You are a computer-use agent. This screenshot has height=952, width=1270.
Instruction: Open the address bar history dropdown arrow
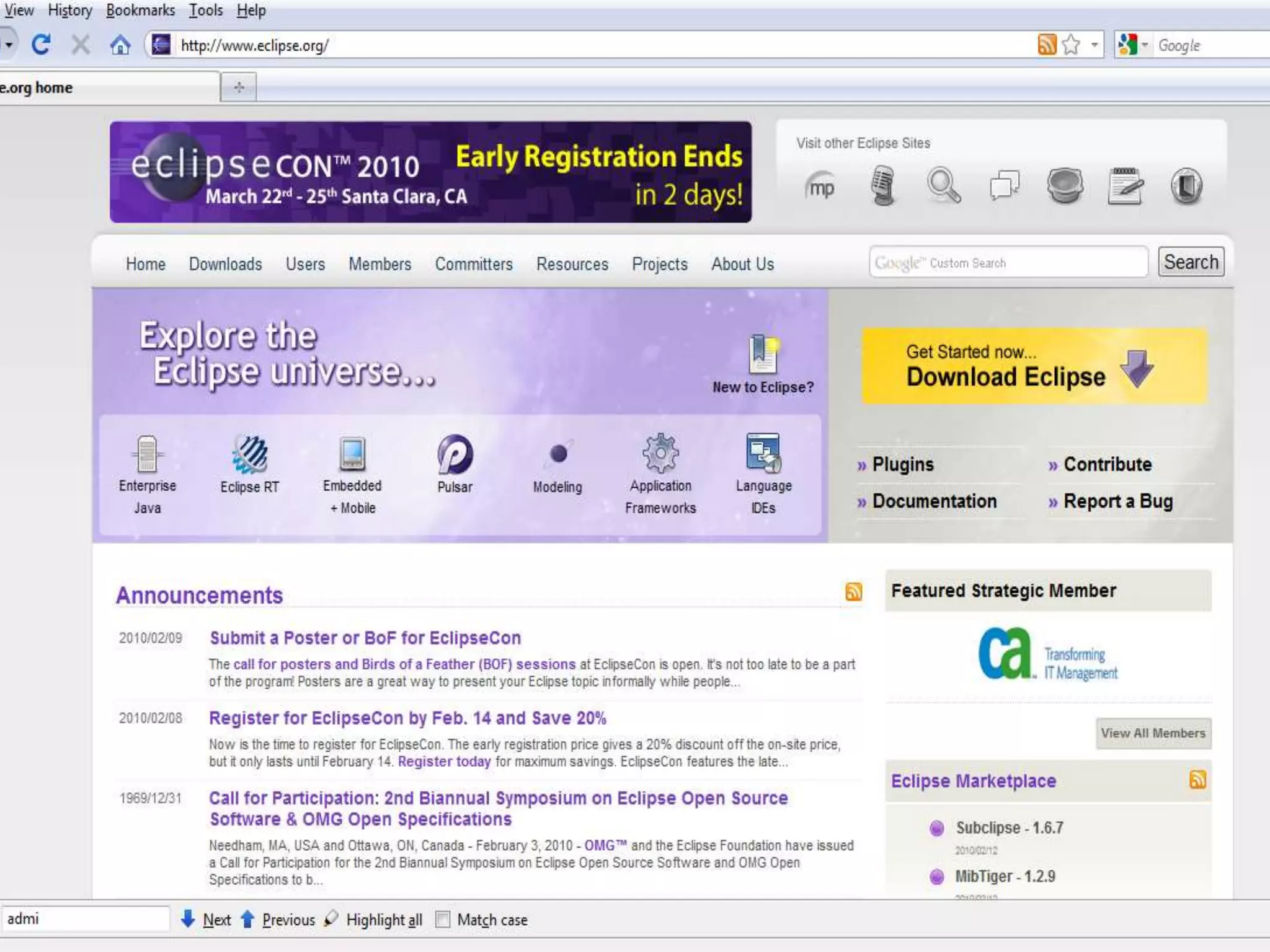tap(1095, 45)
